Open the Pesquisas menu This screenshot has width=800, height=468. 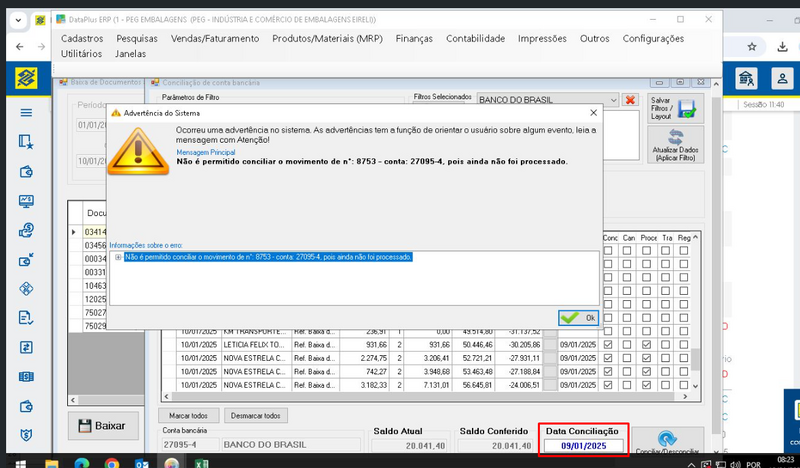(137, 38)
